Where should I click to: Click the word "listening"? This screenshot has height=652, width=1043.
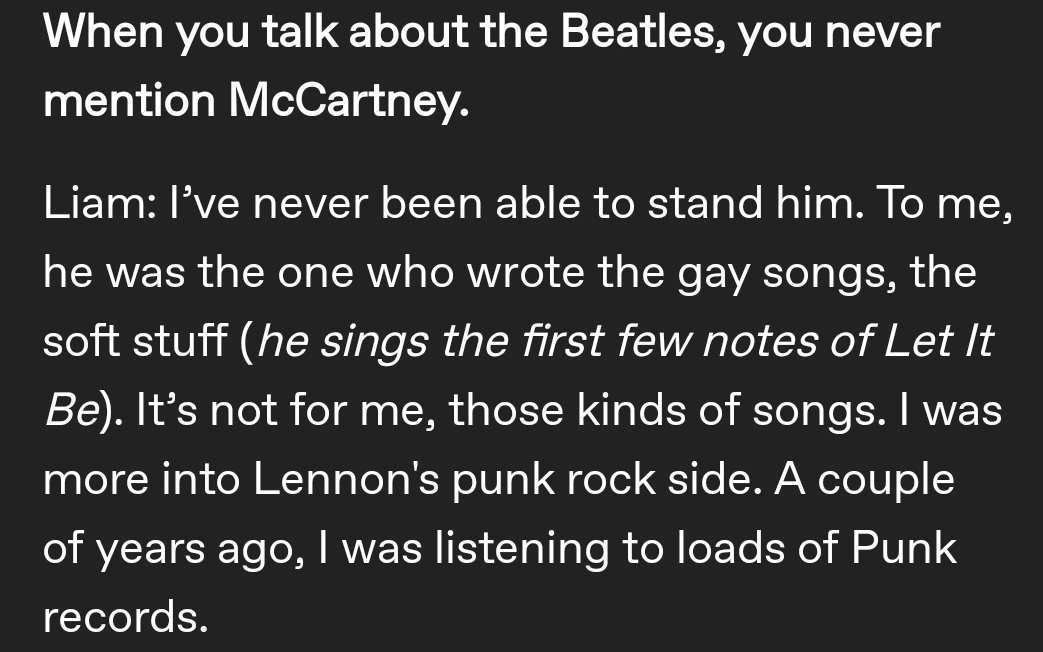coord(522,550)
